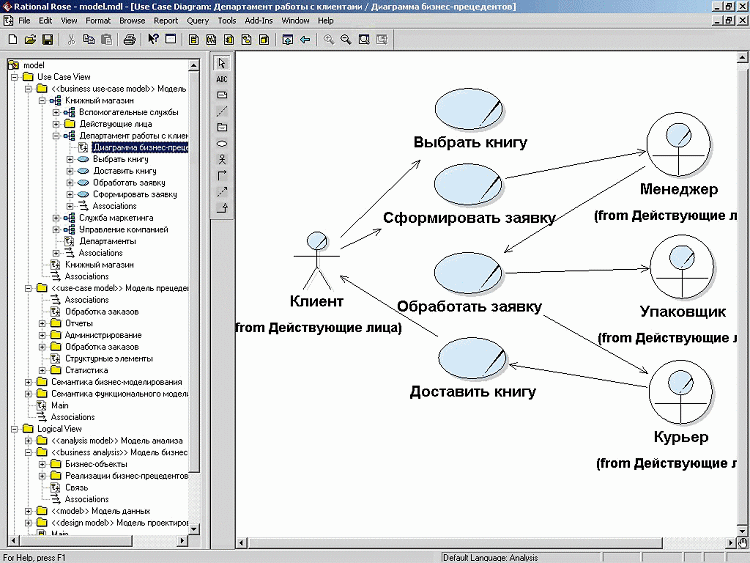Click the Cut scissors icon
The image size is (750, 563).
(x=71, y=40)
